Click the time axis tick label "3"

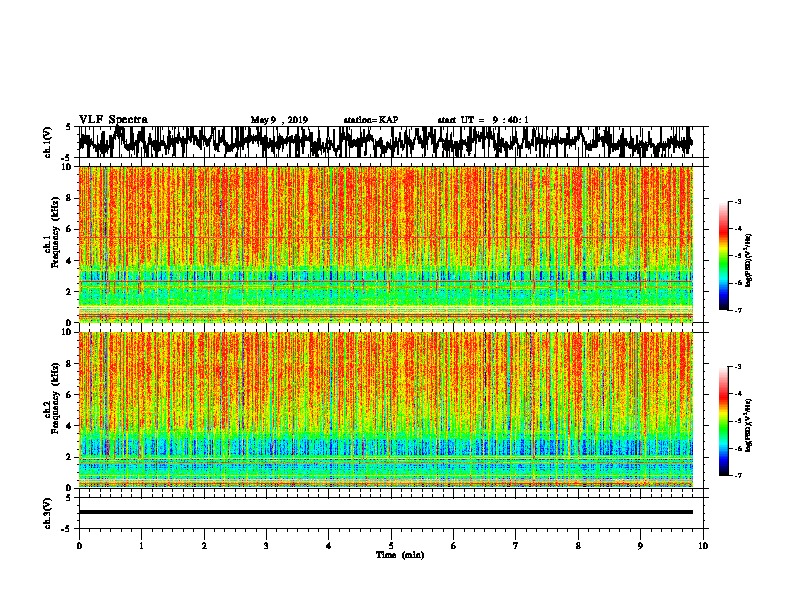point(266,546)
